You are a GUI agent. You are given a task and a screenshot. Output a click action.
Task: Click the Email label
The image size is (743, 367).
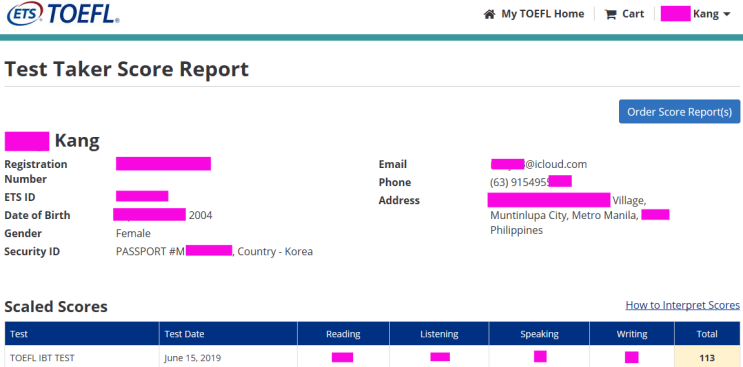tap(393, 164)
